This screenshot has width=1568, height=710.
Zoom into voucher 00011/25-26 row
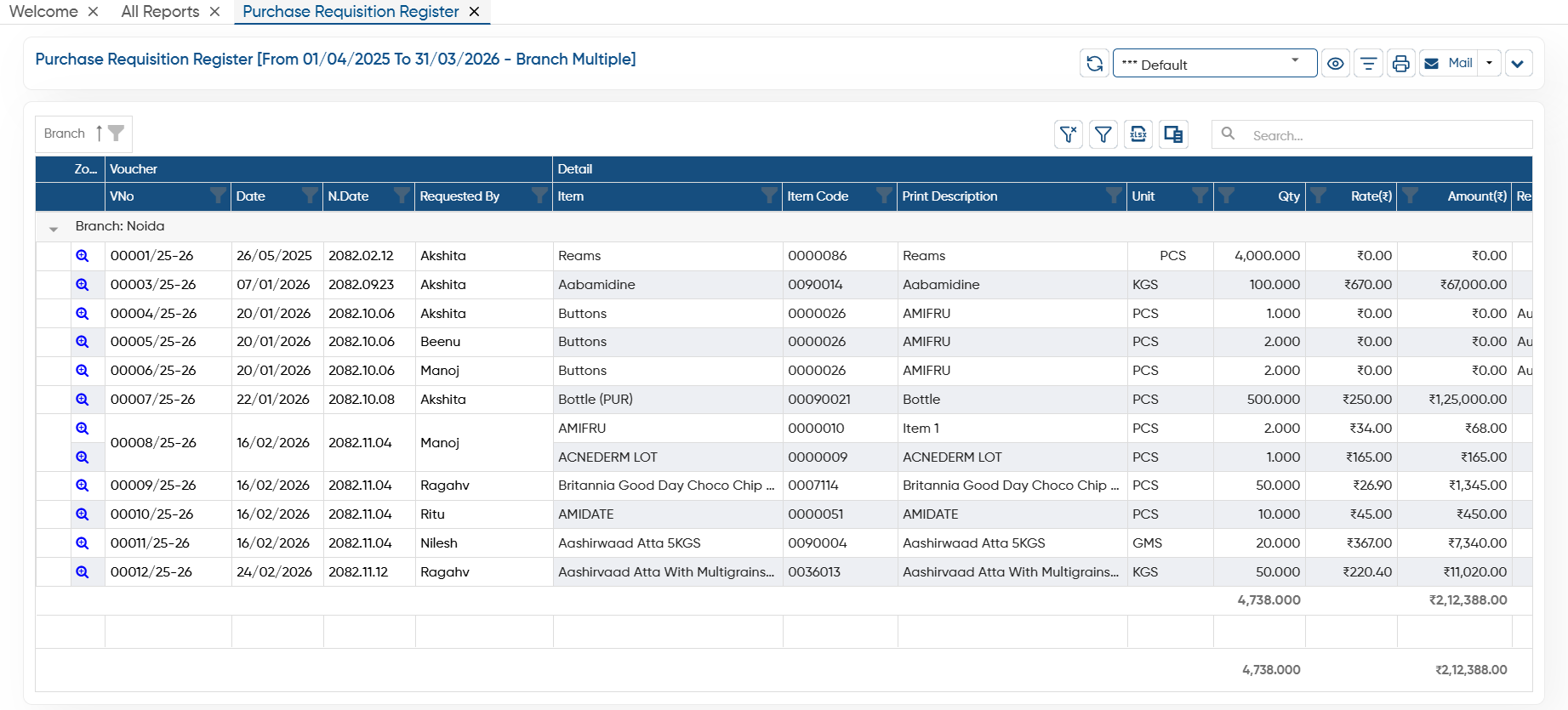83,543
